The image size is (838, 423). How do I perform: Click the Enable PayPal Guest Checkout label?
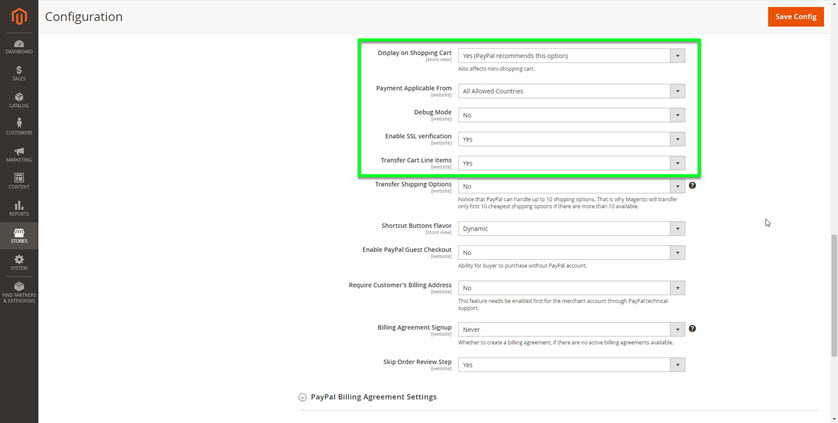407,250
